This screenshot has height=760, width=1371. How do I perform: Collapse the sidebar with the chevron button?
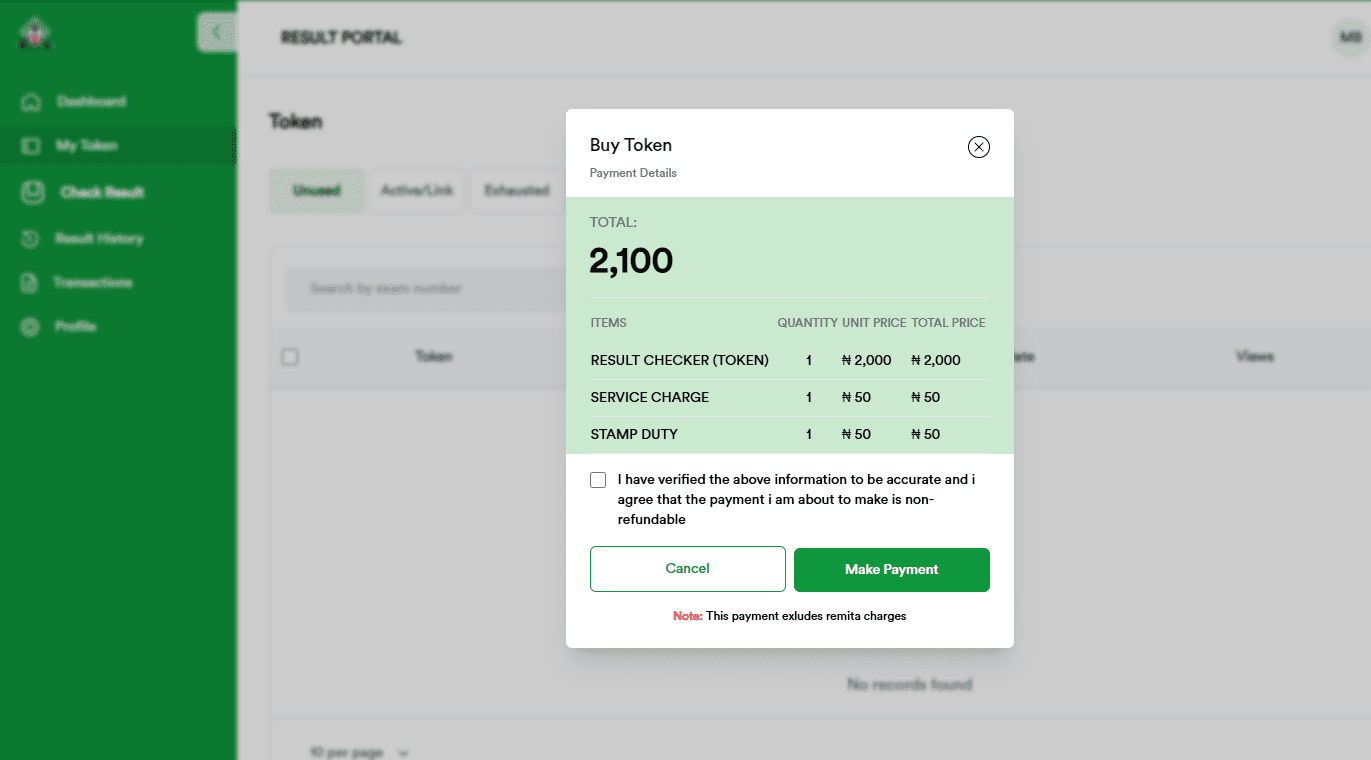[x=216, y=33]
